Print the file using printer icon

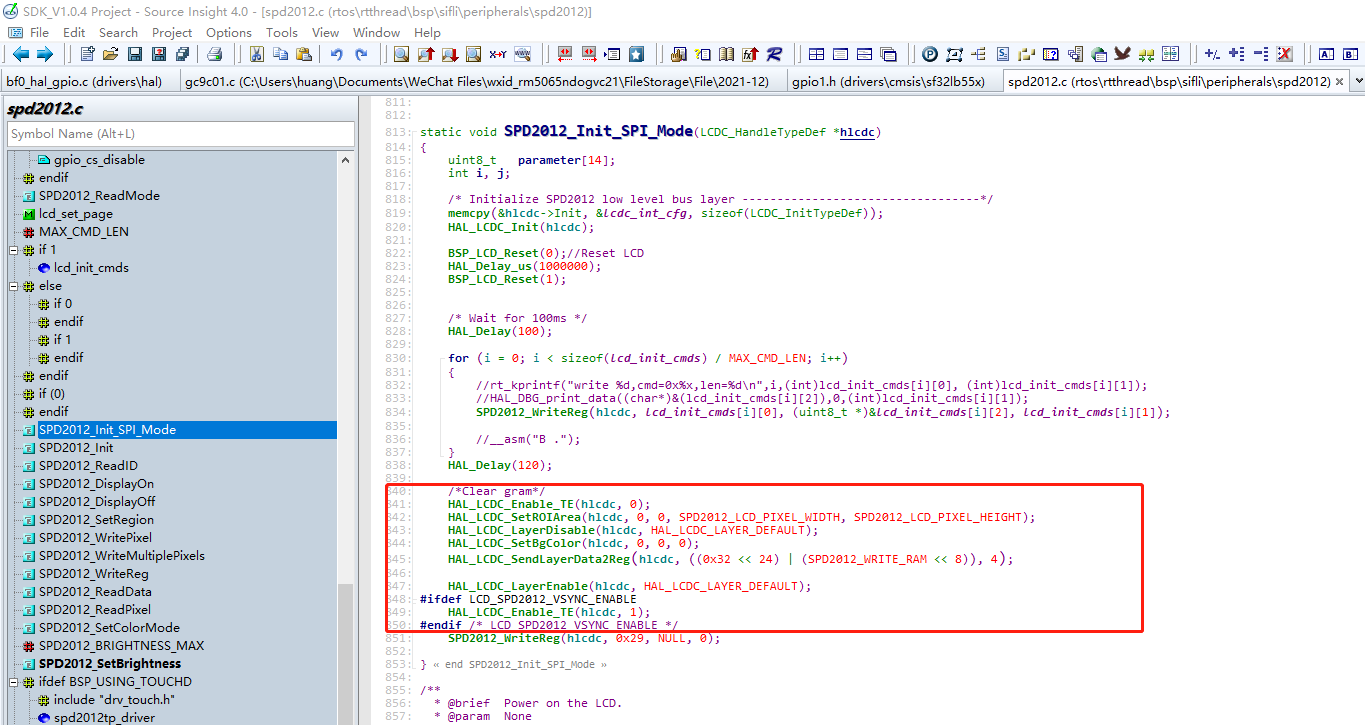214,54
